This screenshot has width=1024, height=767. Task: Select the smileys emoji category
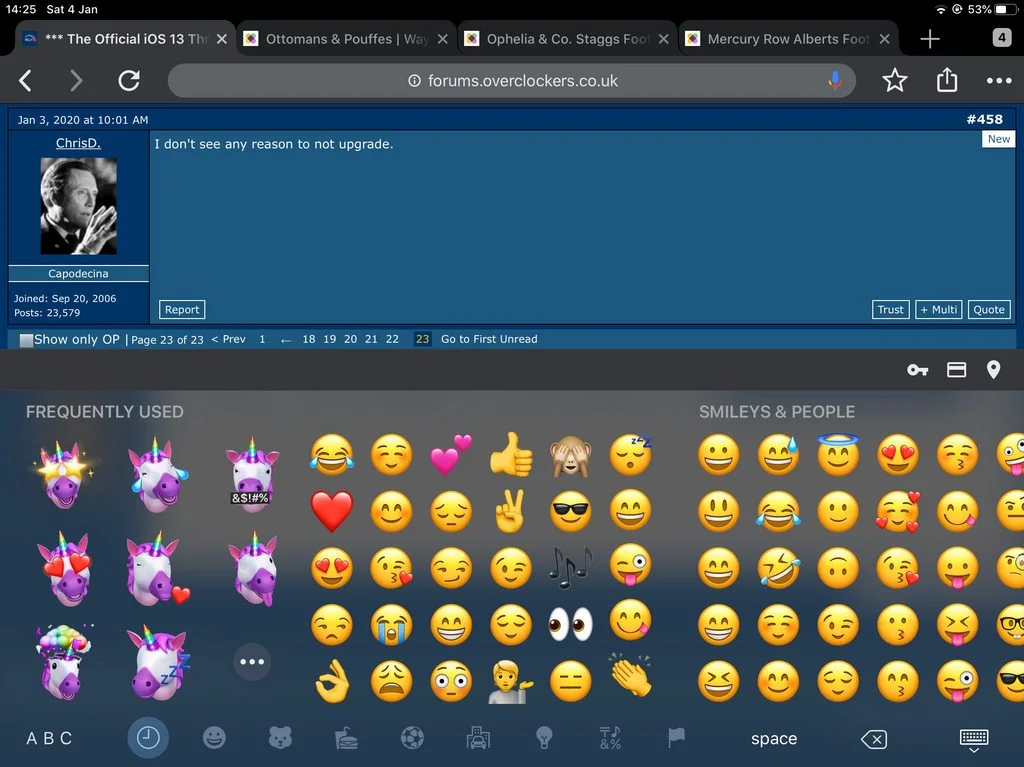click(214, 738)
